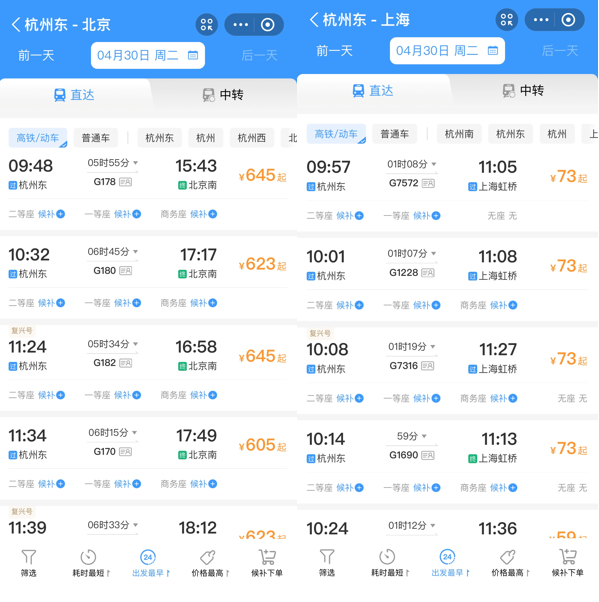
Task: Sort by 耗时最短 in left panel
Action: (91, 563)
